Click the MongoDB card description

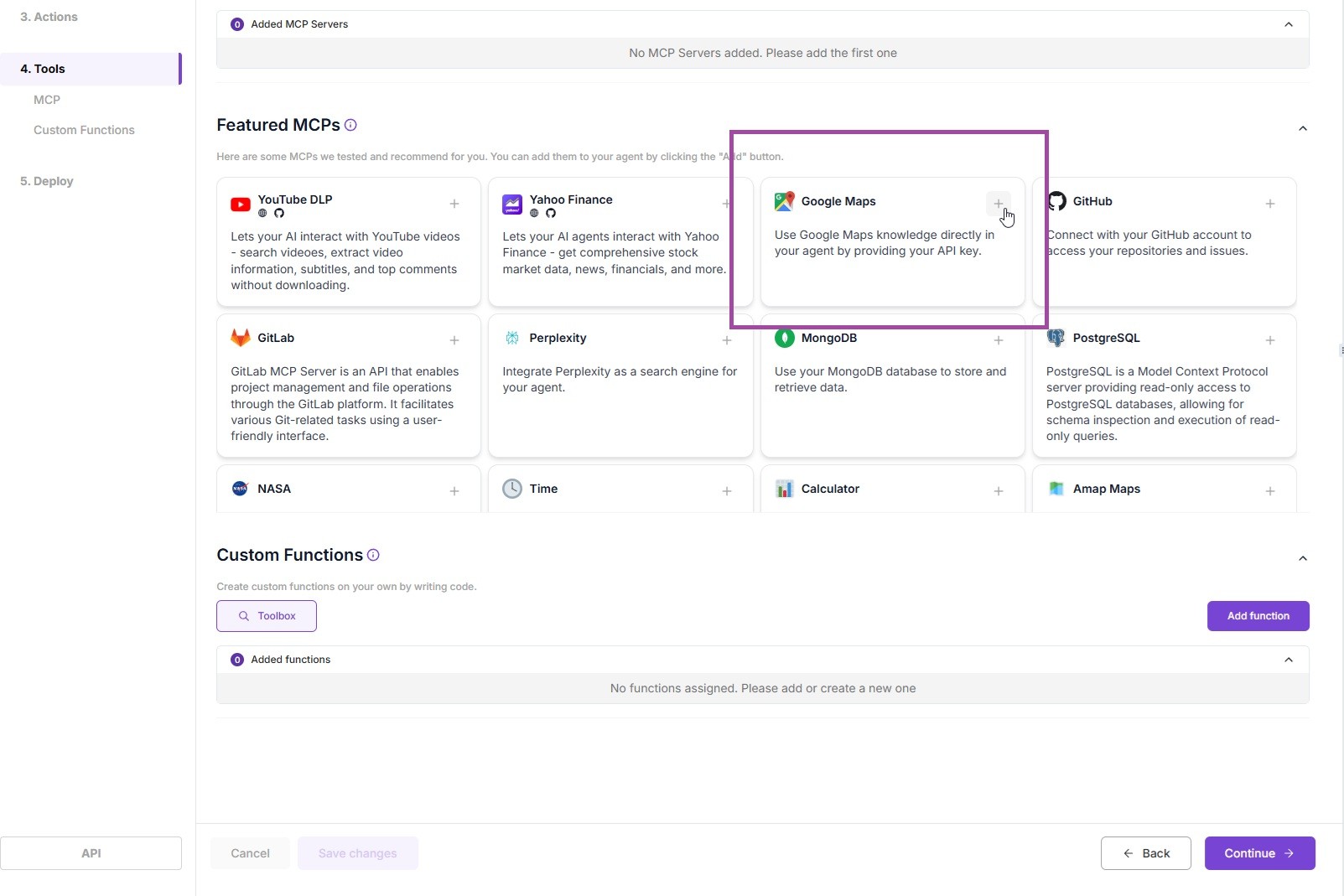point(890,380)
